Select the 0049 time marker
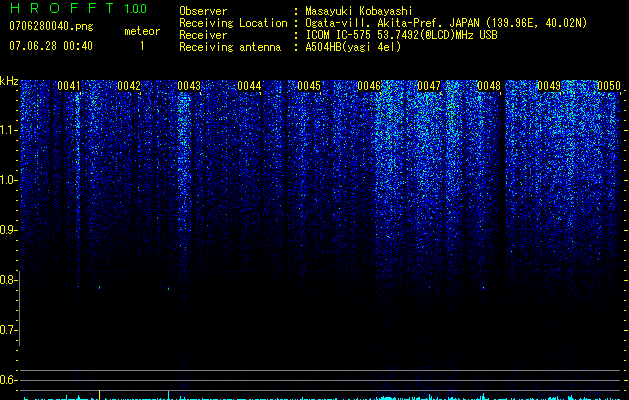The image size is (629, 400). click(x=549, y=86)
